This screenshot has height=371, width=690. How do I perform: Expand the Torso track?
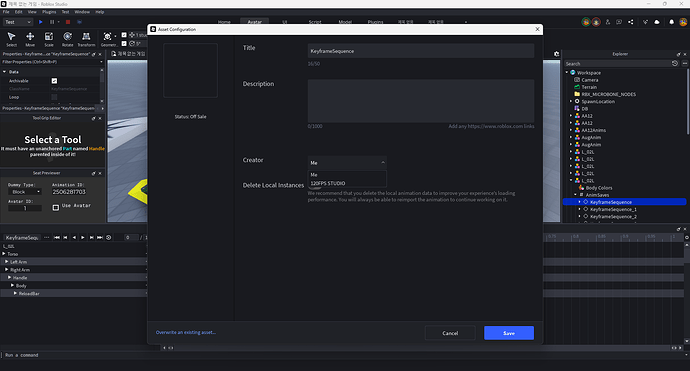(4, 254)
